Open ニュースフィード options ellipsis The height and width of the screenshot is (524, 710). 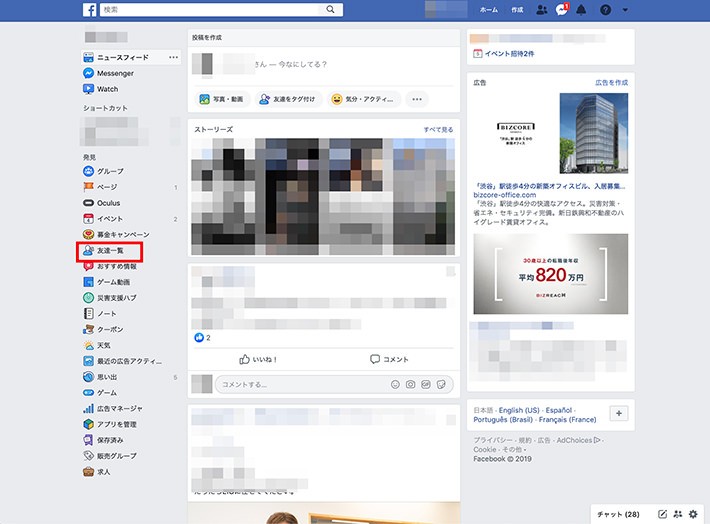pos(173,58)
